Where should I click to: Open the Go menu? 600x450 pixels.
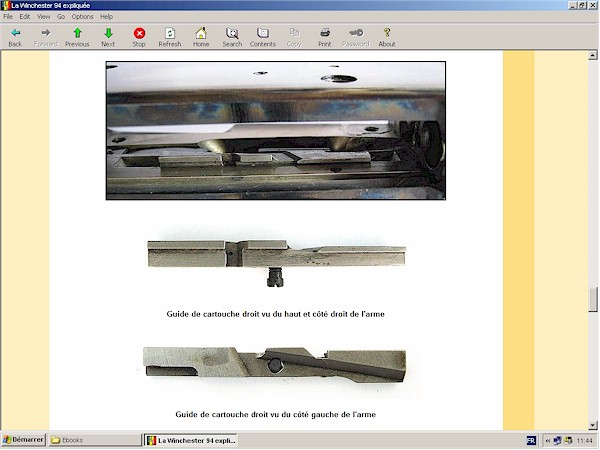pyautogui.click(x=61, y=17)
